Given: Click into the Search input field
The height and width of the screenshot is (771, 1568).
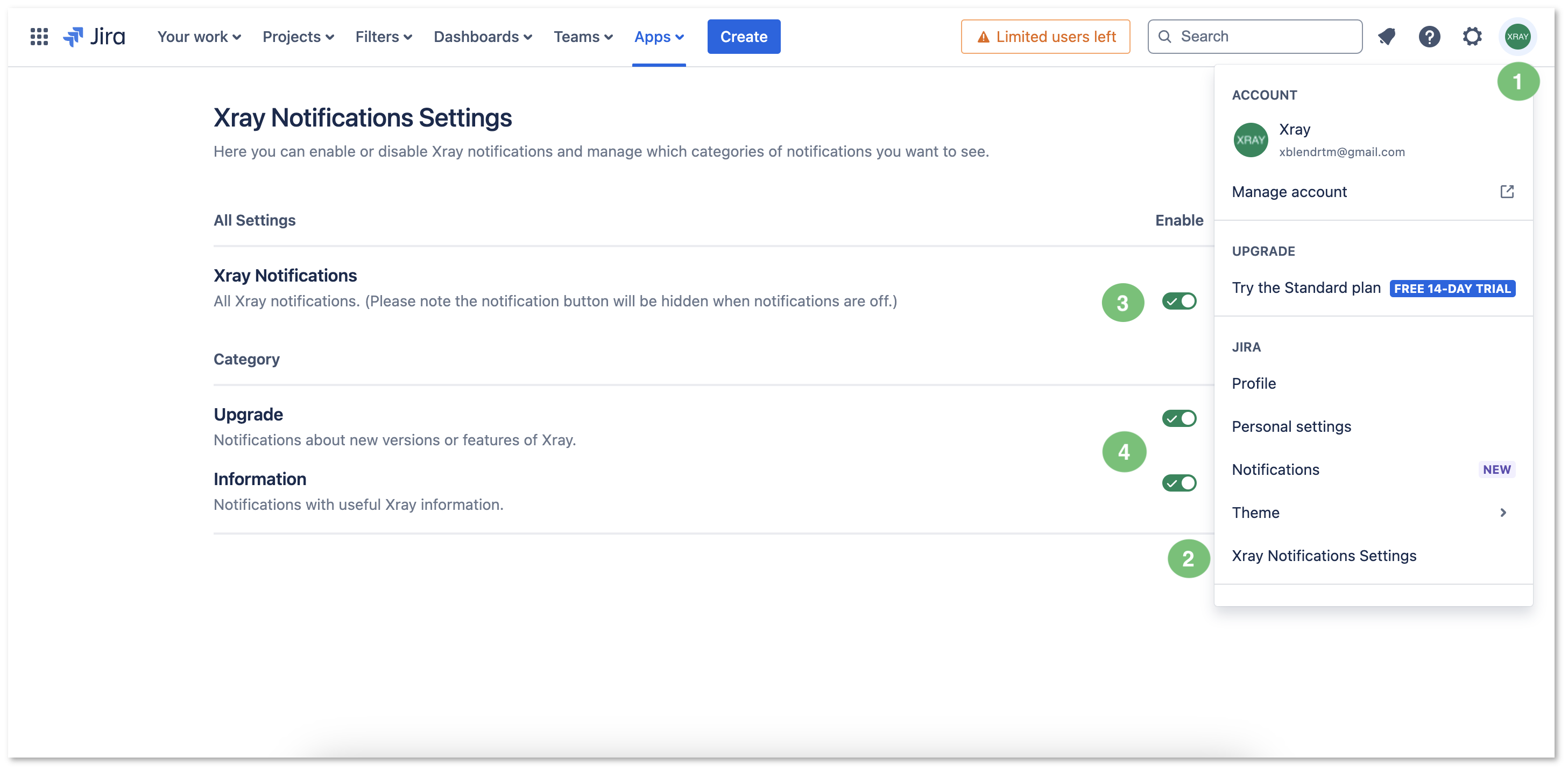Looking at the screenshot, I should point(1254,37).
